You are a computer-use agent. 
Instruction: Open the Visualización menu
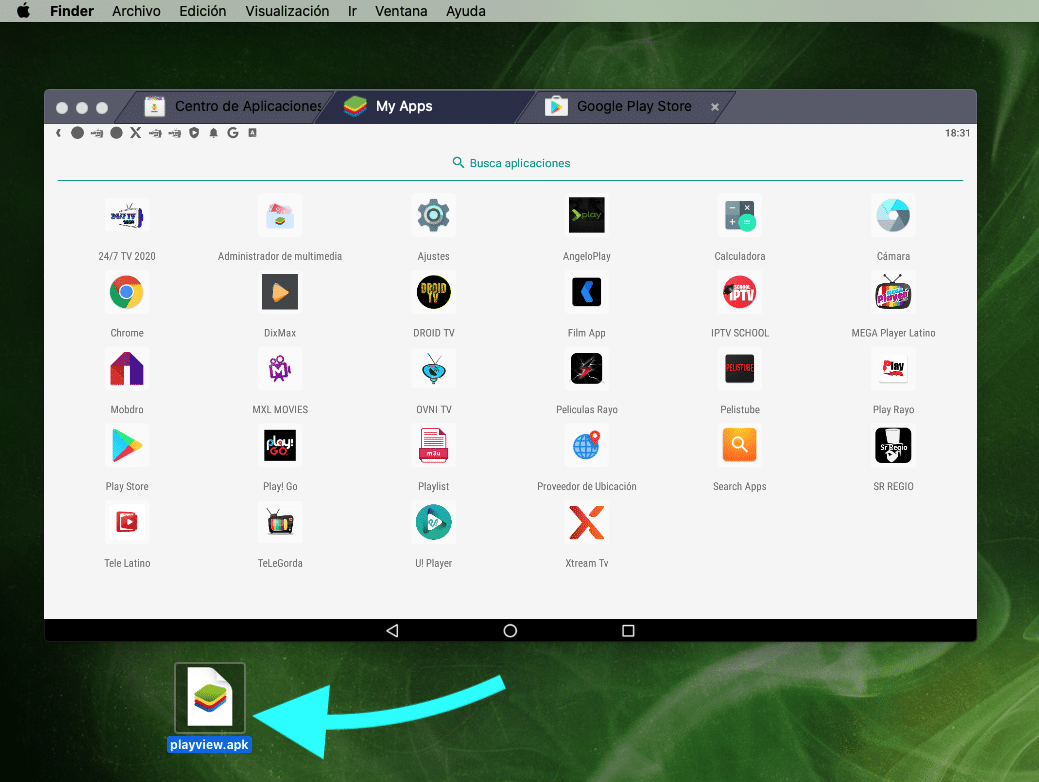(287, 11)
